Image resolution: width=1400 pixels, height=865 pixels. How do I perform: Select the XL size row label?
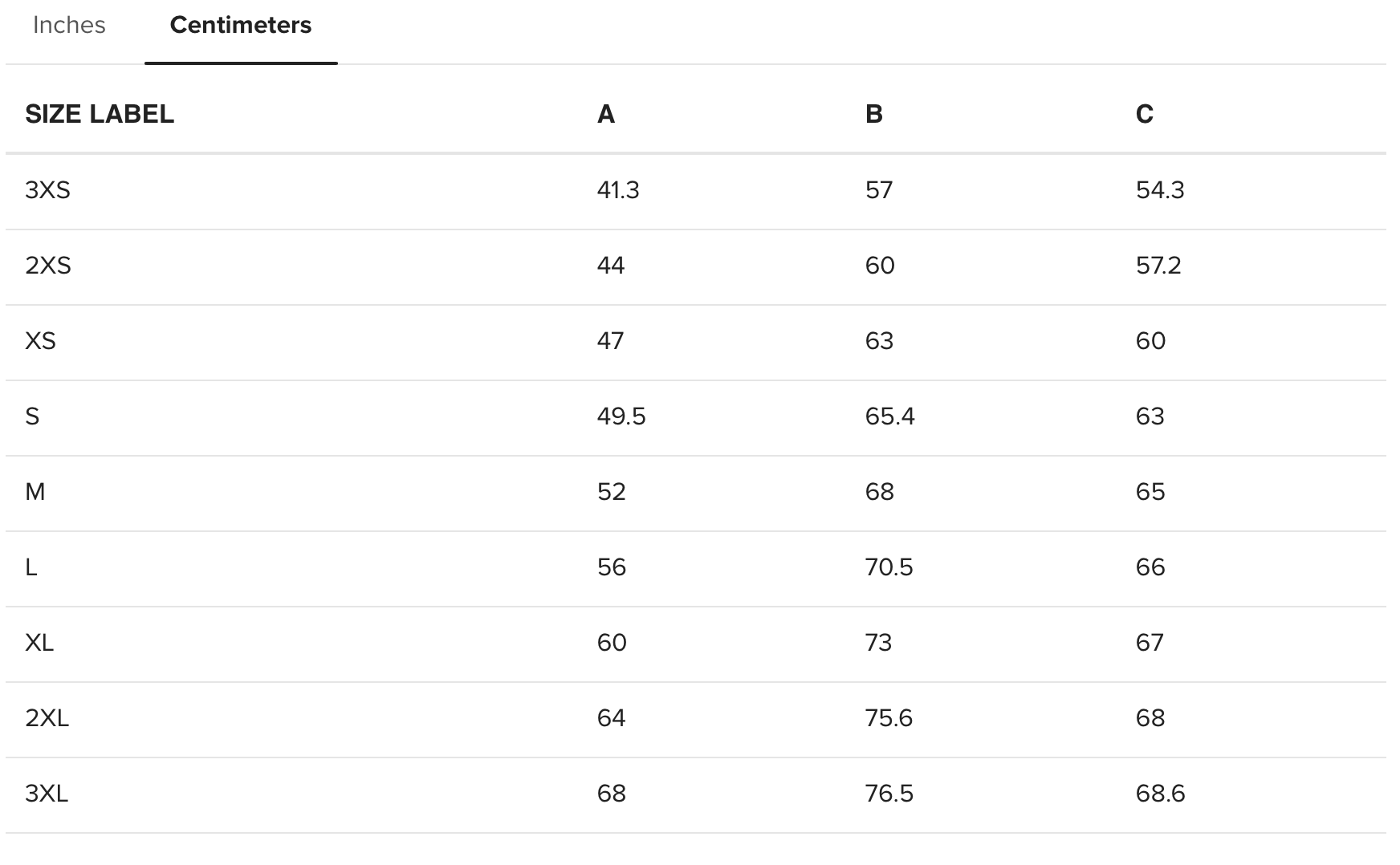click(39, 643)
